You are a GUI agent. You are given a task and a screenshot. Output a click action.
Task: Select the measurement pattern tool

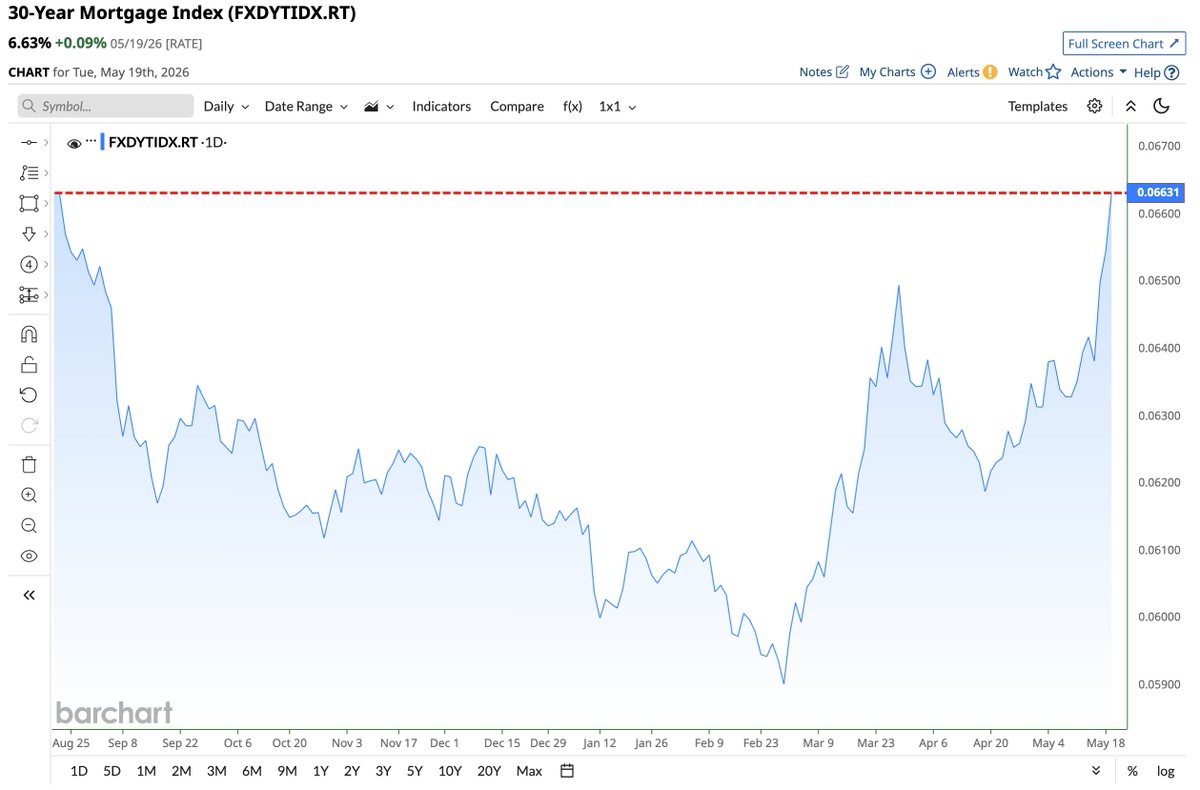click(x=28, y=295)
